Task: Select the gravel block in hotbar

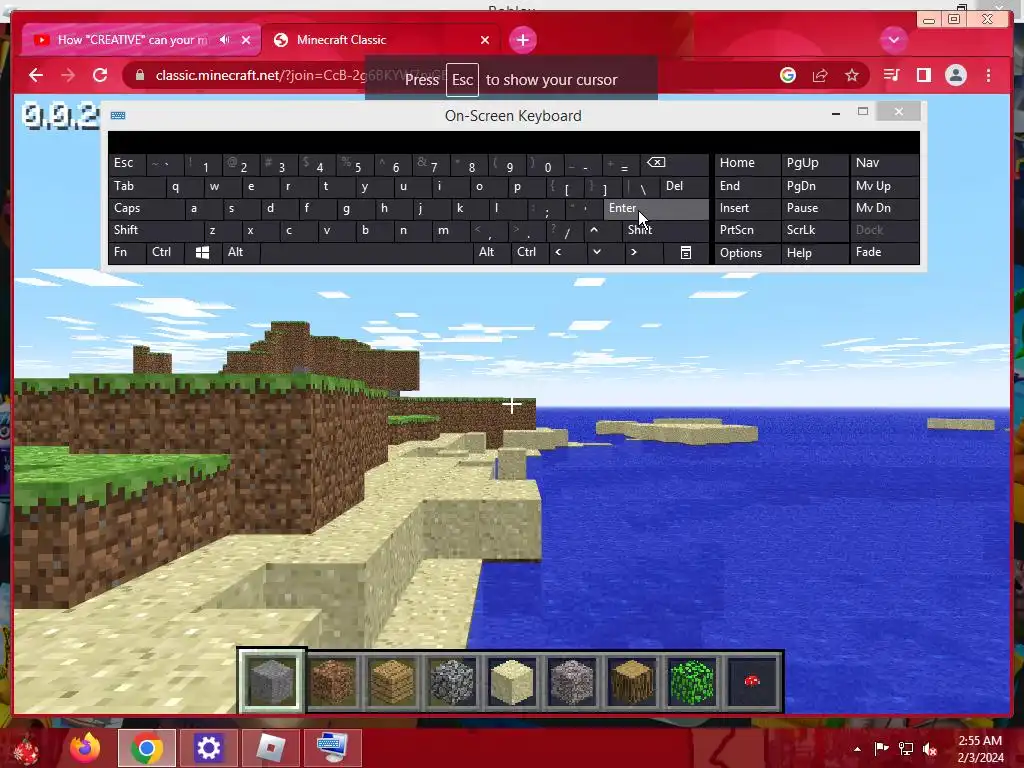Action: pos(572,681)
